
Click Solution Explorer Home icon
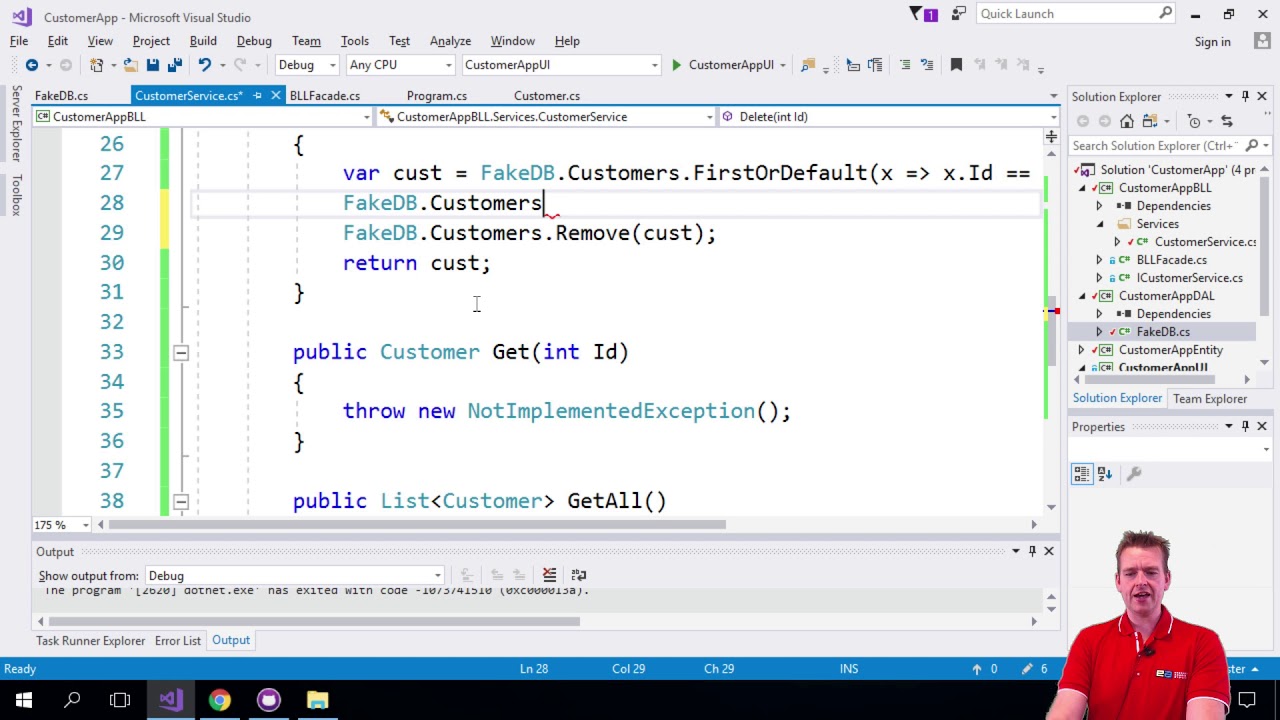(x=1127, y=121)
